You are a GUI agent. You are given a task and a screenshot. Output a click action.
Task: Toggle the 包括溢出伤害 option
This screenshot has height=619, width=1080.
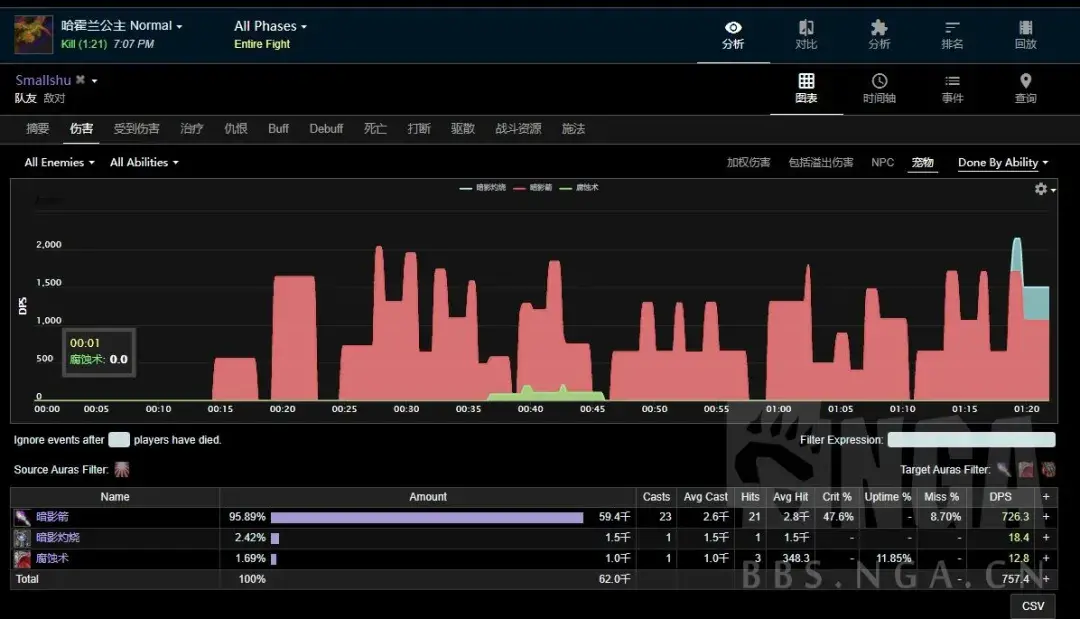point(820,163)
